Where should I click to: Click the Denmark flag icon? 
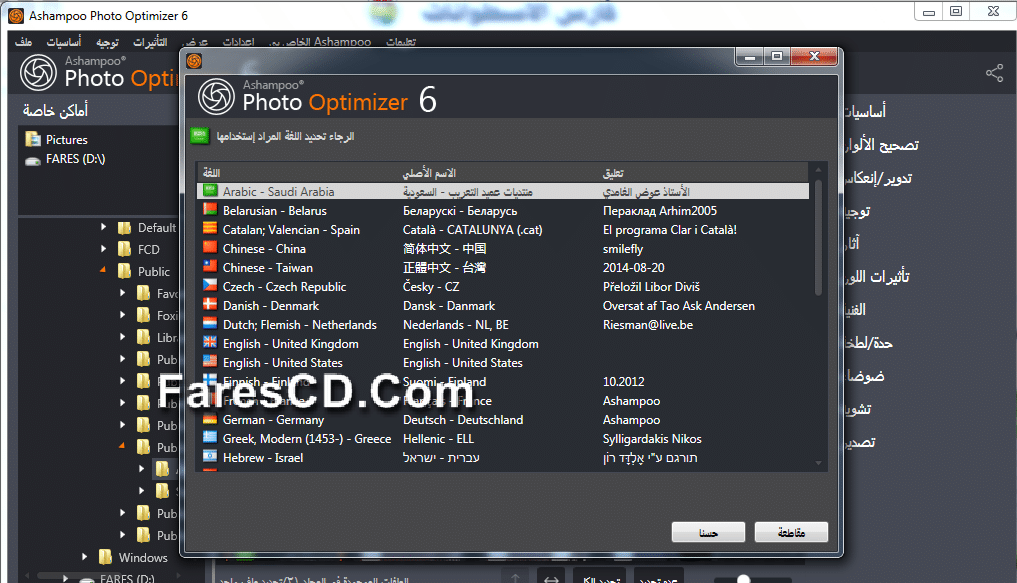tap(209, 304)
